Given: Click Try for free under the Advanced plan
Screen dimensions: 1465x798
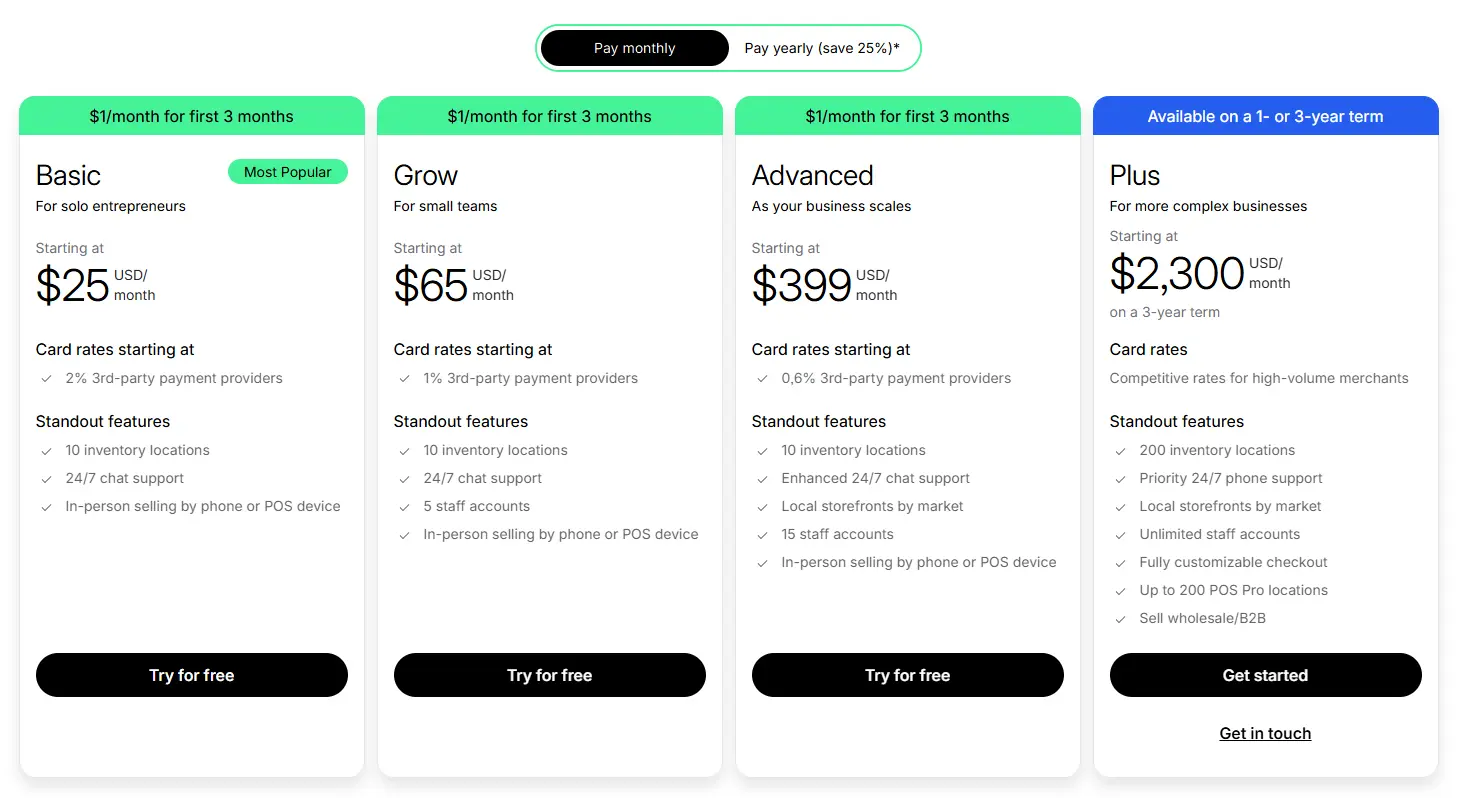Looking at the screenshot, I should (x=907, y=675).
